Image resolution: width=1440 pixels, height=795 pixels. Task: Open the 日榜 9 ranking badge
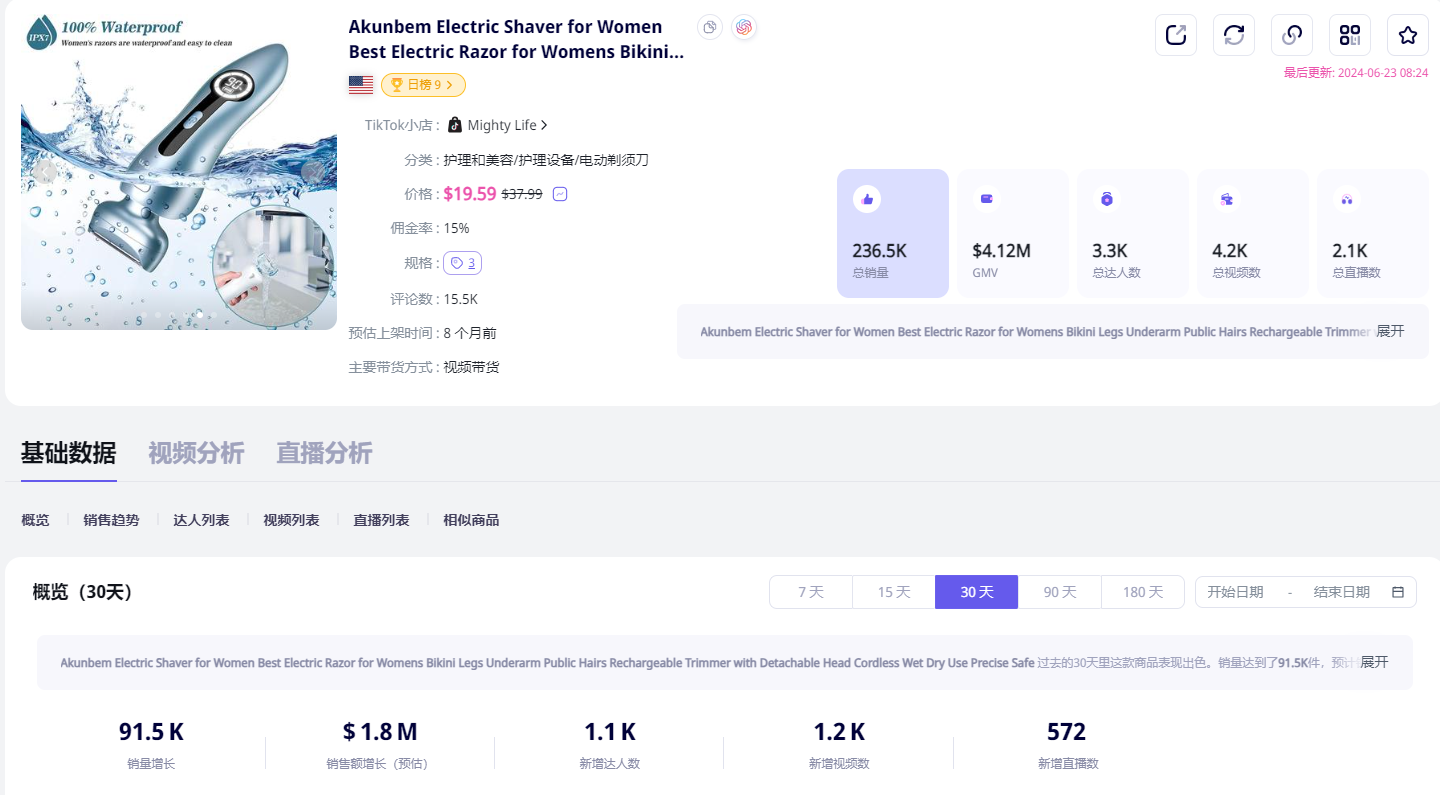(x=423, y=85)
